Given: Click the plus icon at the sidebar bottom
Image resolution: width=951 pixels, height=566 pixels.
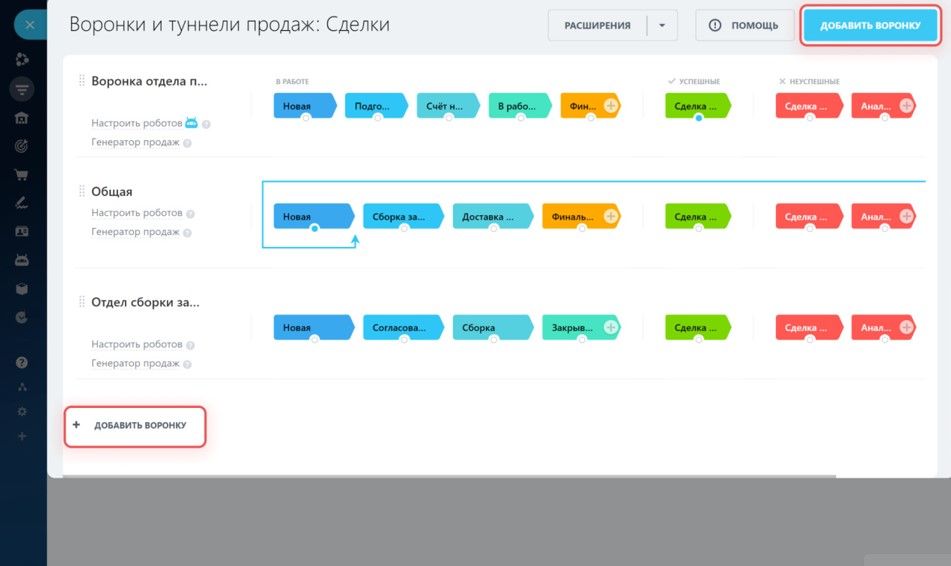Looking at the screenshot, I should (22, 436).
